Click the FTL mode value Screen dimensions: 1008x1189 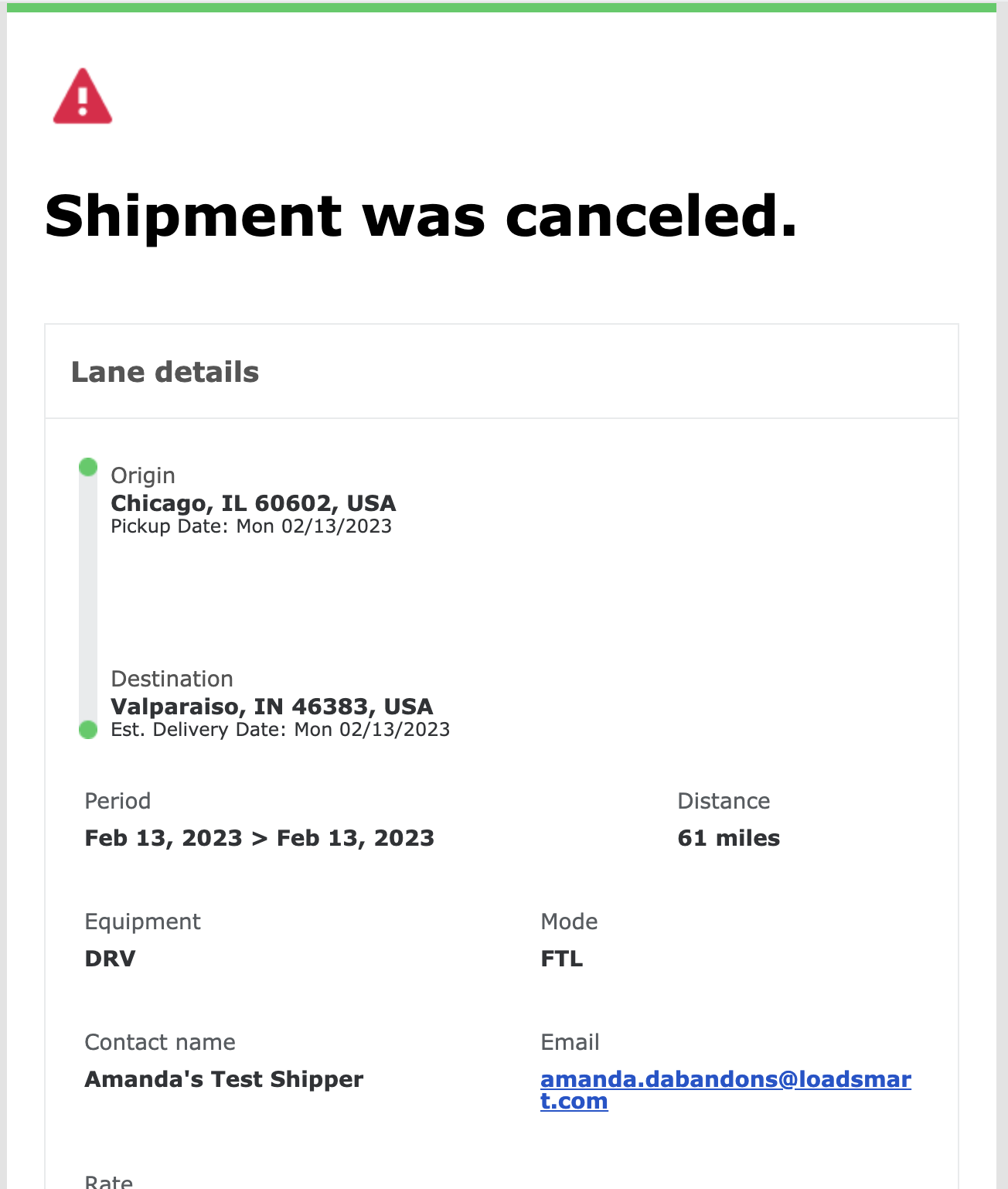562,959
